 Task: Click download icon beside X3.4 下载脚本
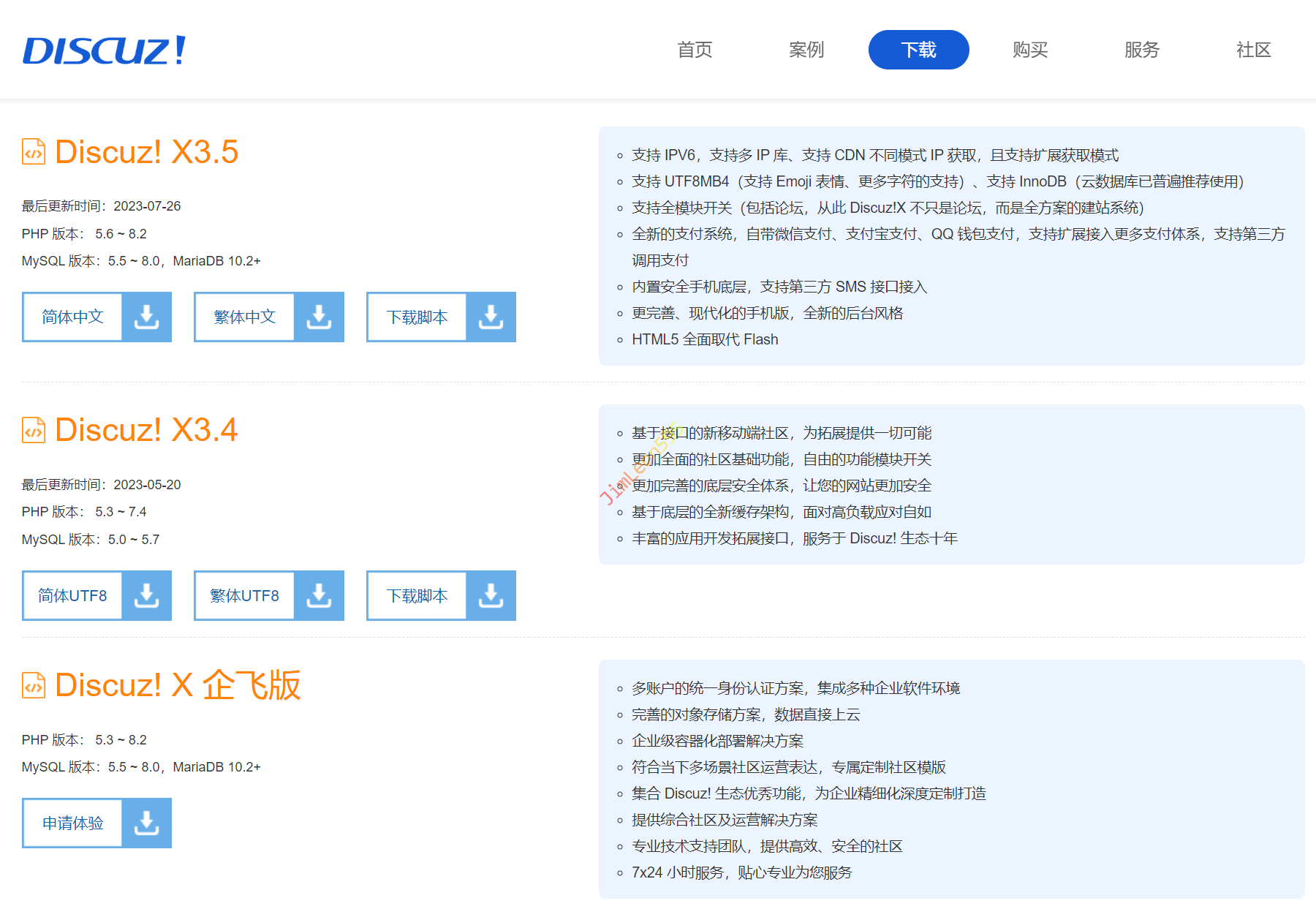click(x=491, y=595)
